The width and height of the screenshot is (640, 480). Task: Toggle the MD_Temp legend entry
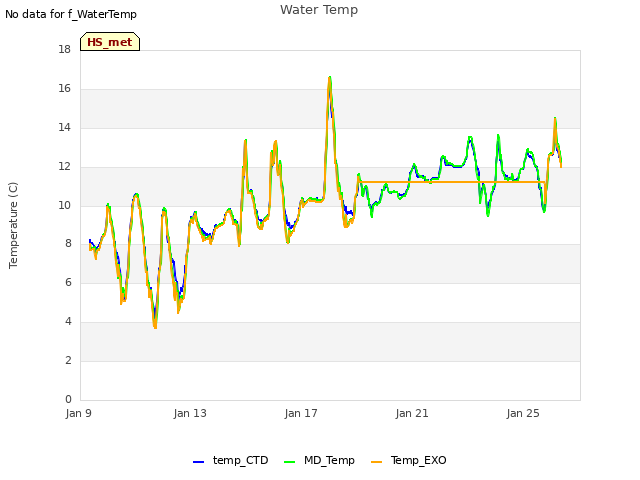click(319, 460)
